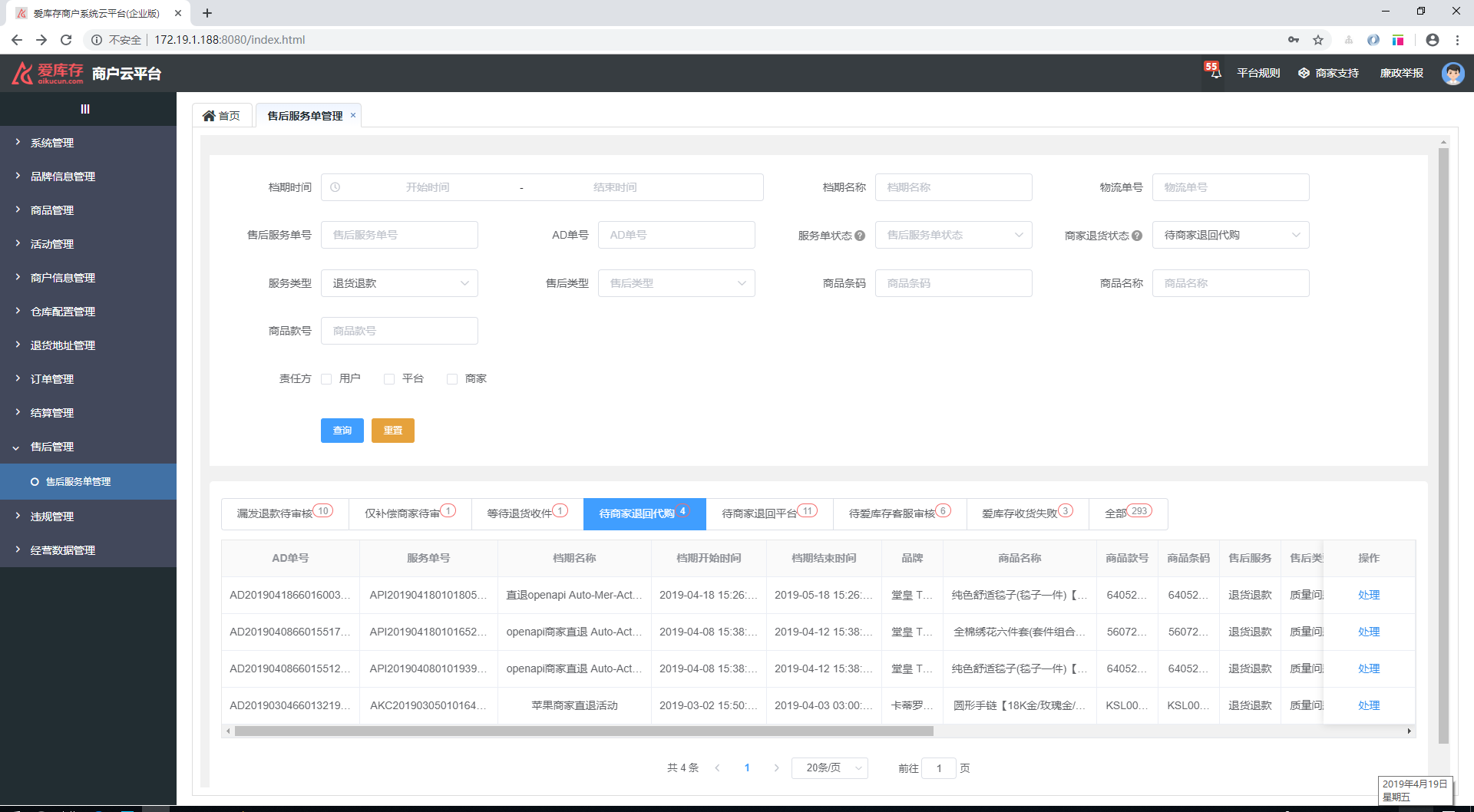Screen dimensions: 1474x812
Task: Click the table horizontal scrollbar
Action: pyautogui.click(x=583, y=731)
